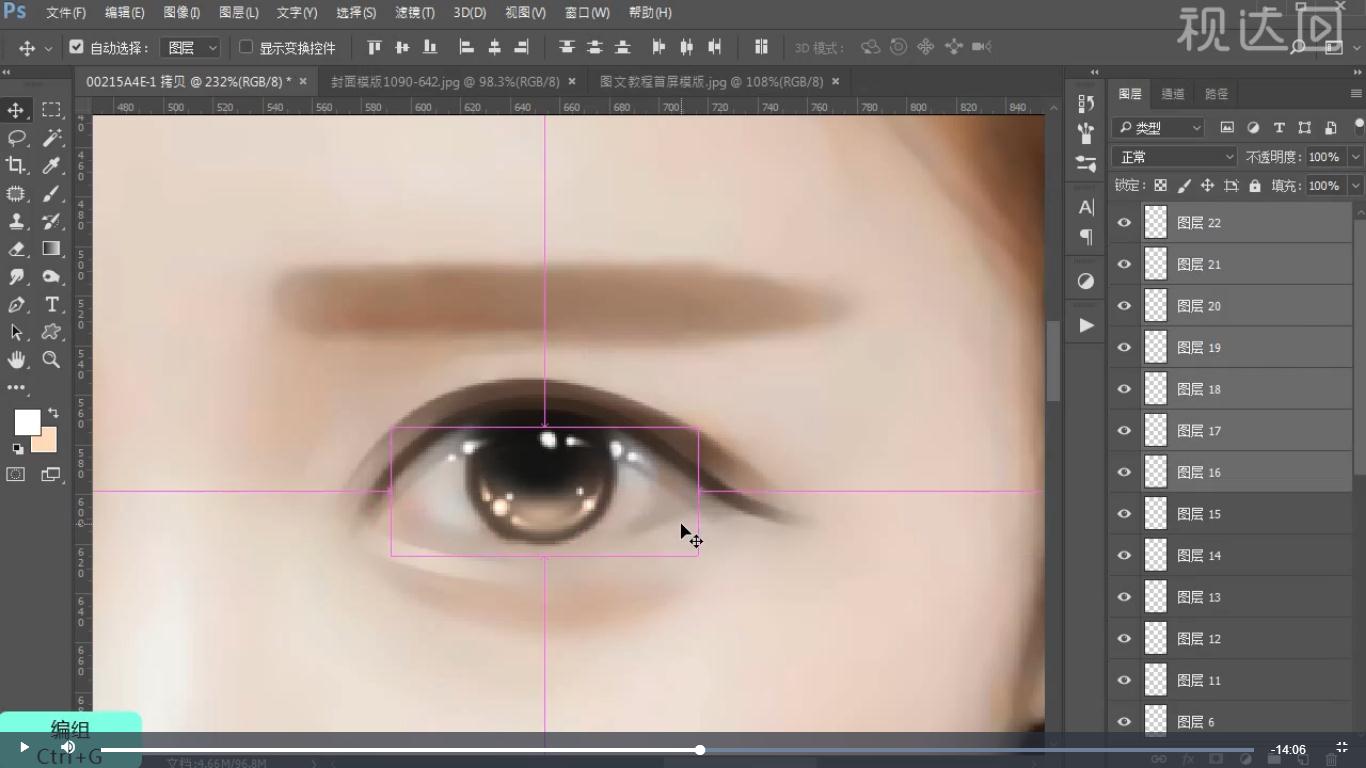This screenshot has height=768, width=1366.
Task: Play the video
Action: click(24, 747)
